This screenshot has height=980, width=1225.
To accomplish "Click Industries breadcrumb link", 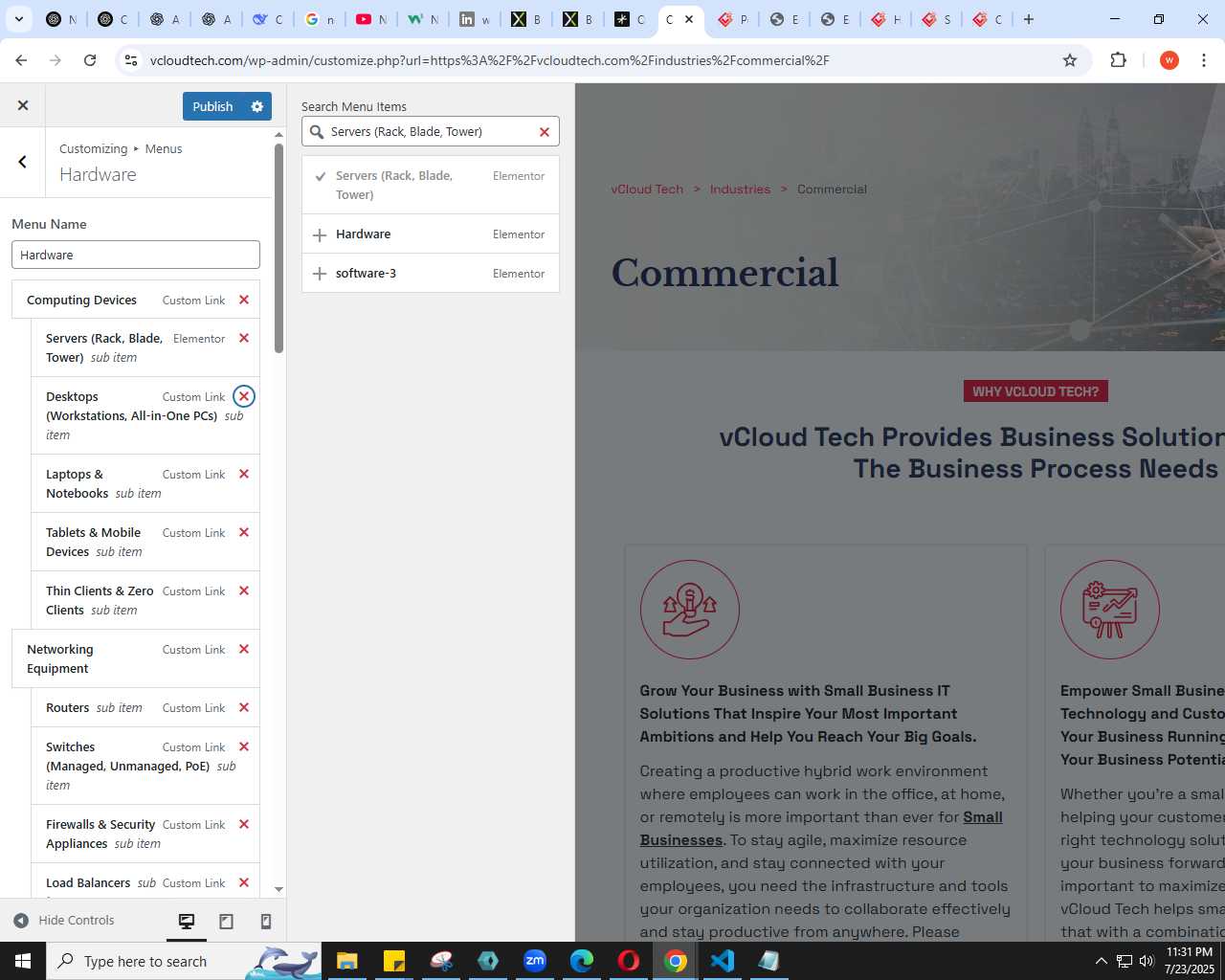I will click(740, 189).
